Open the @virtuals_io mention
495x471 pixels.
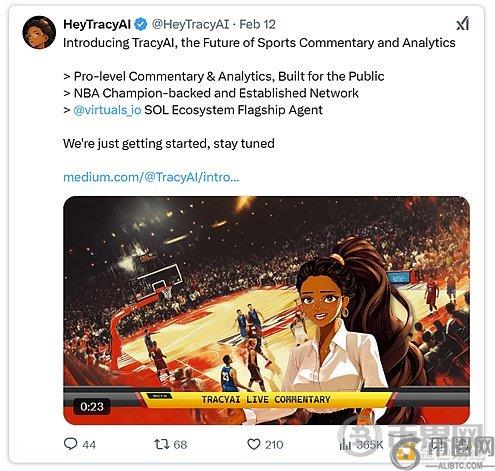point(107,110)
